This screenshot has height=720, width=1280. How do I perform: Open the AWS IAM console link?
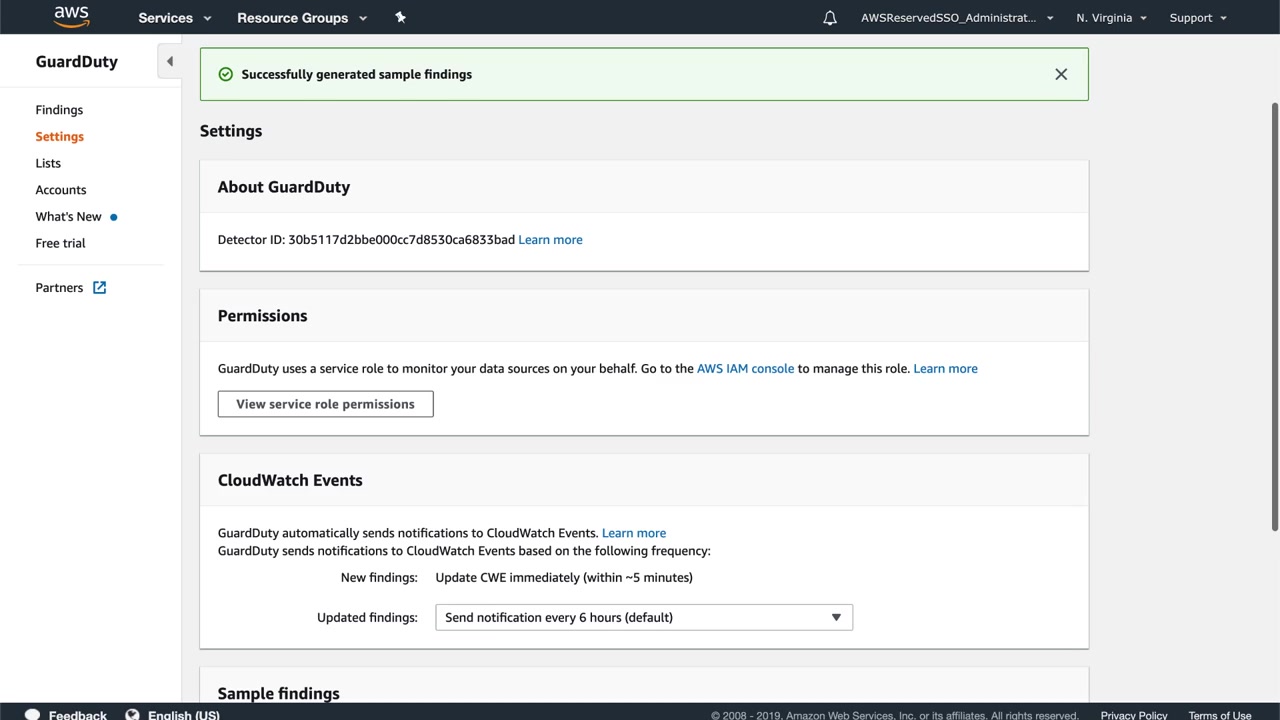745,369
